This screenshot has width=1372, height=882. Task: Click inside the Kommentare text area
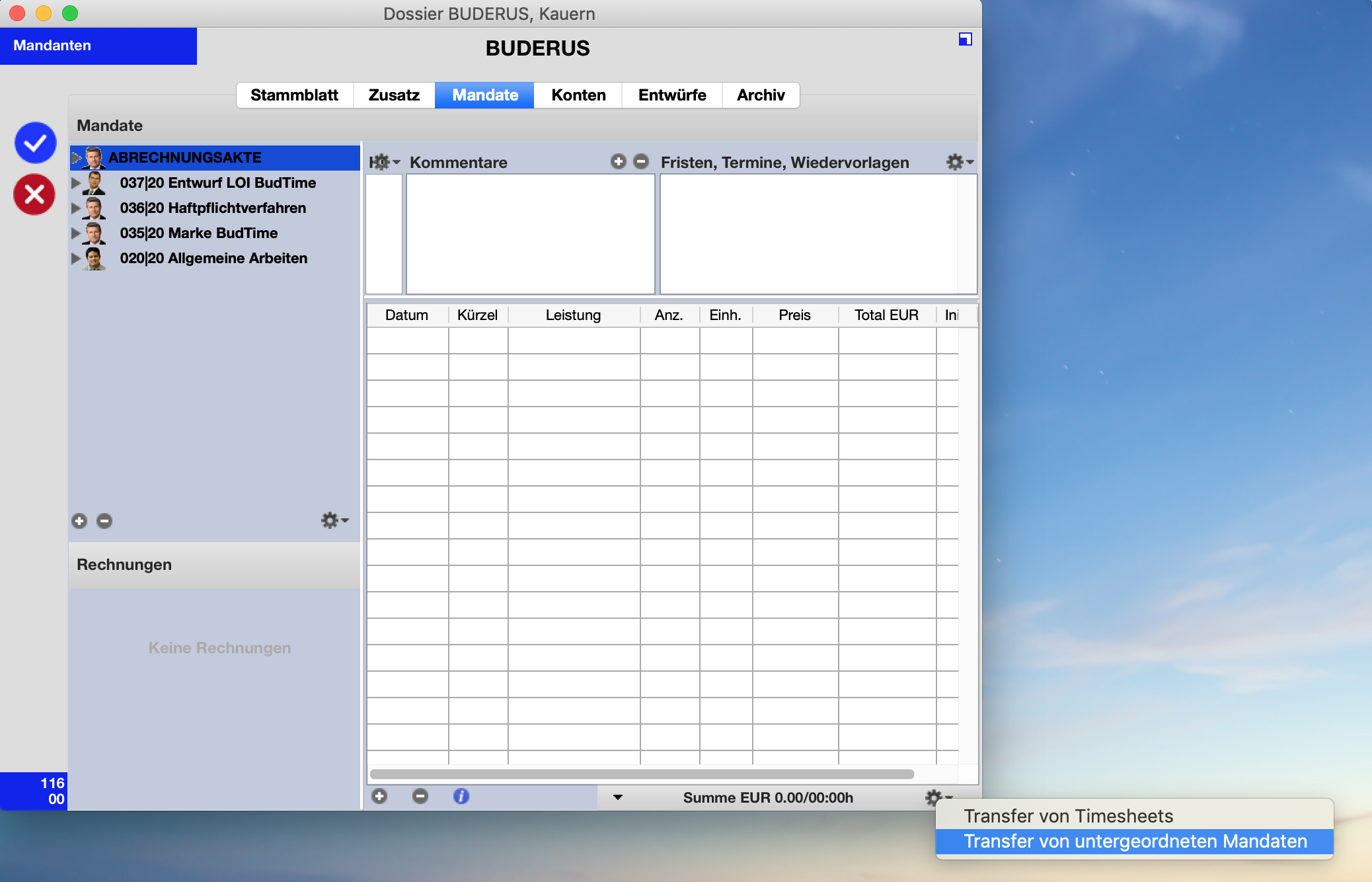pos(531,234)
